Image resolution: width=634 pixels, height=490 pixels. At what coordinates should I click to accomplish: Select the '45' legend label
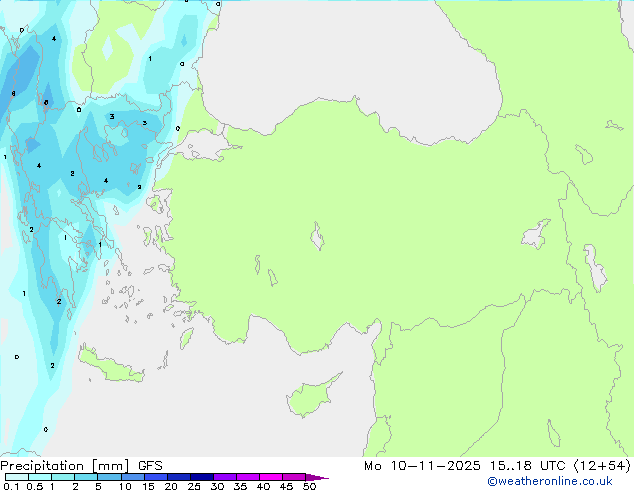(x=286, y=486)
